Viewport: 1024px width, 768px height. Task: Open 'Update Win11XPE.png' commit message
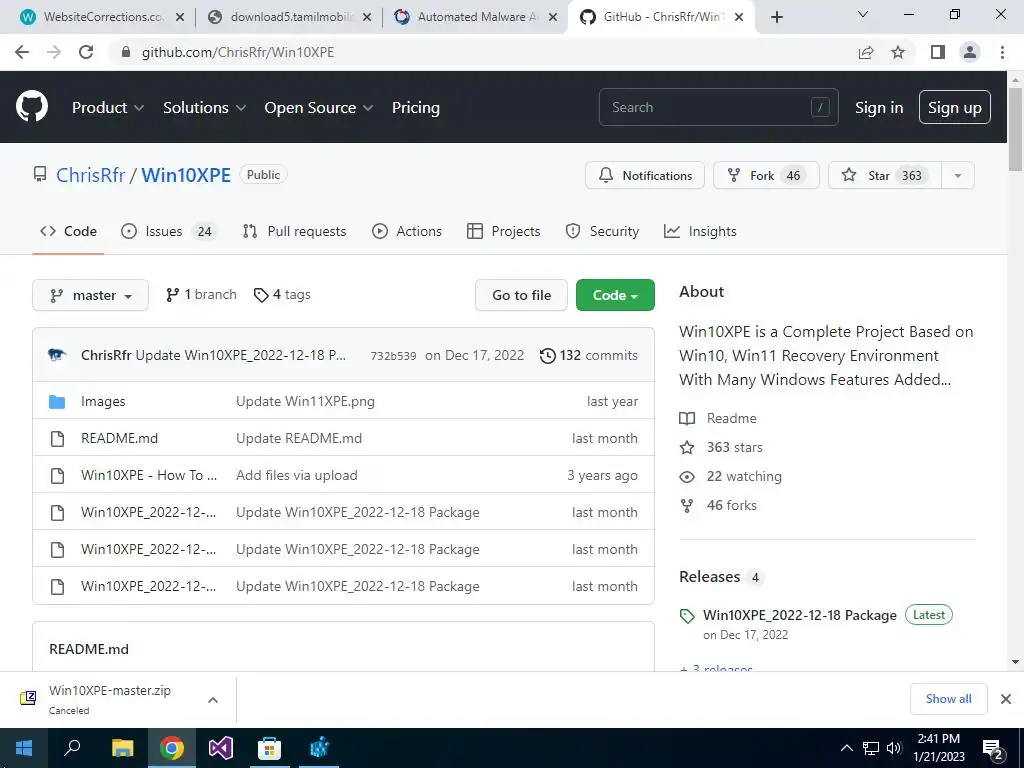pos(306,402)
